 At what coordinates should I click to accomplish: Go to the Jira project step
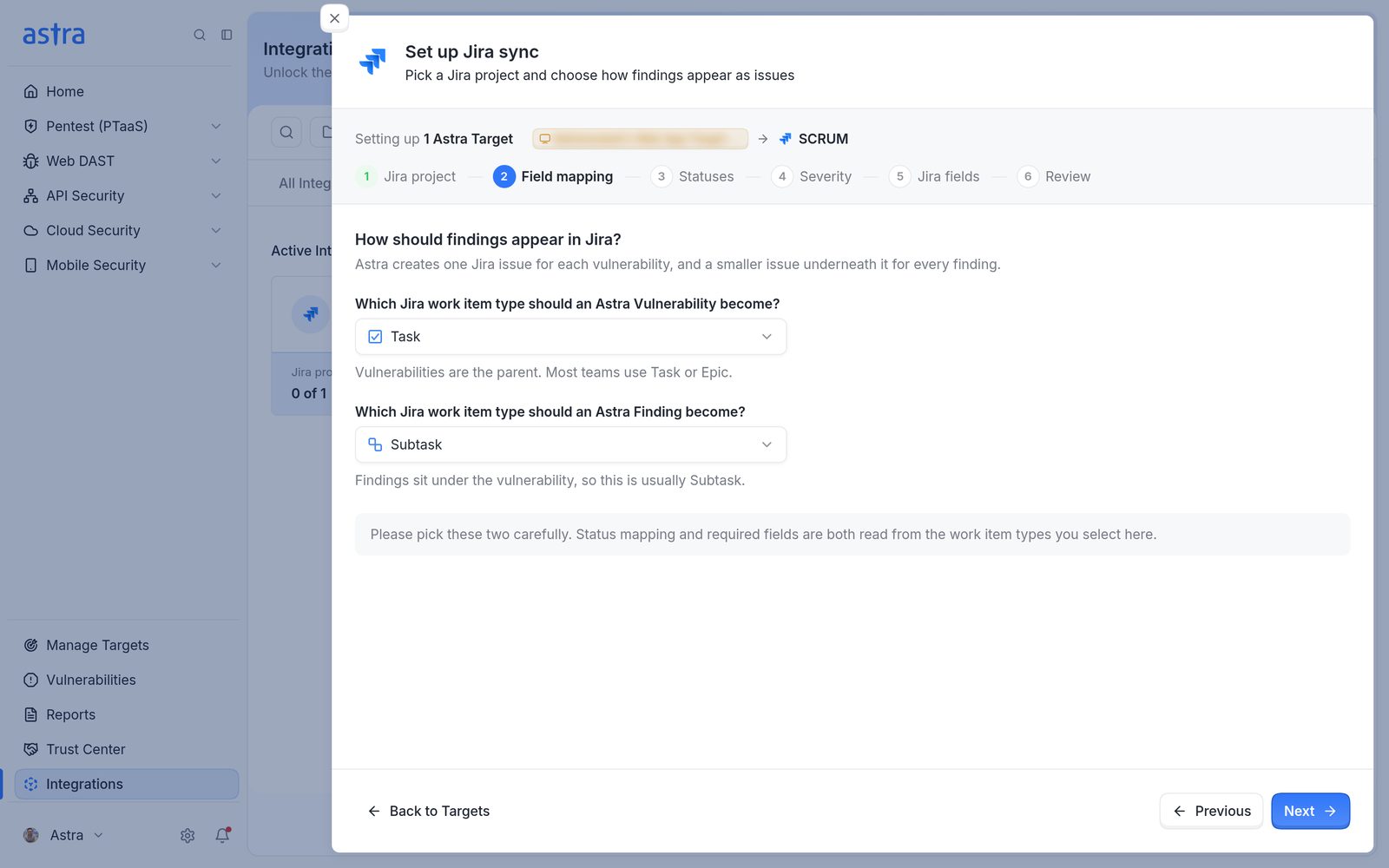point(406,176)
